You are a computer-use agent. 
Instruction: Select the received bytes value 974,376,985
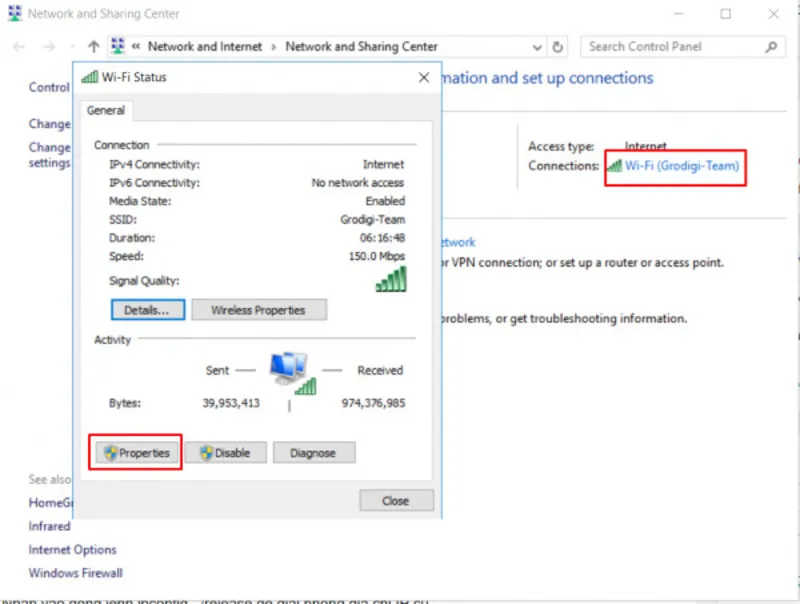coord(373,403)
